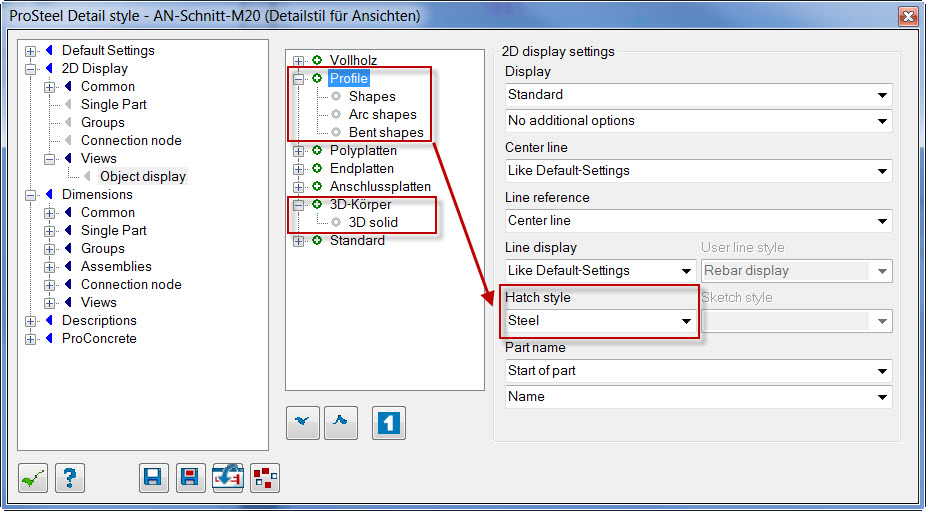The width and height of the screenshot is (926, 511).
Task: Collapse the Profile node
Action: 299,79
